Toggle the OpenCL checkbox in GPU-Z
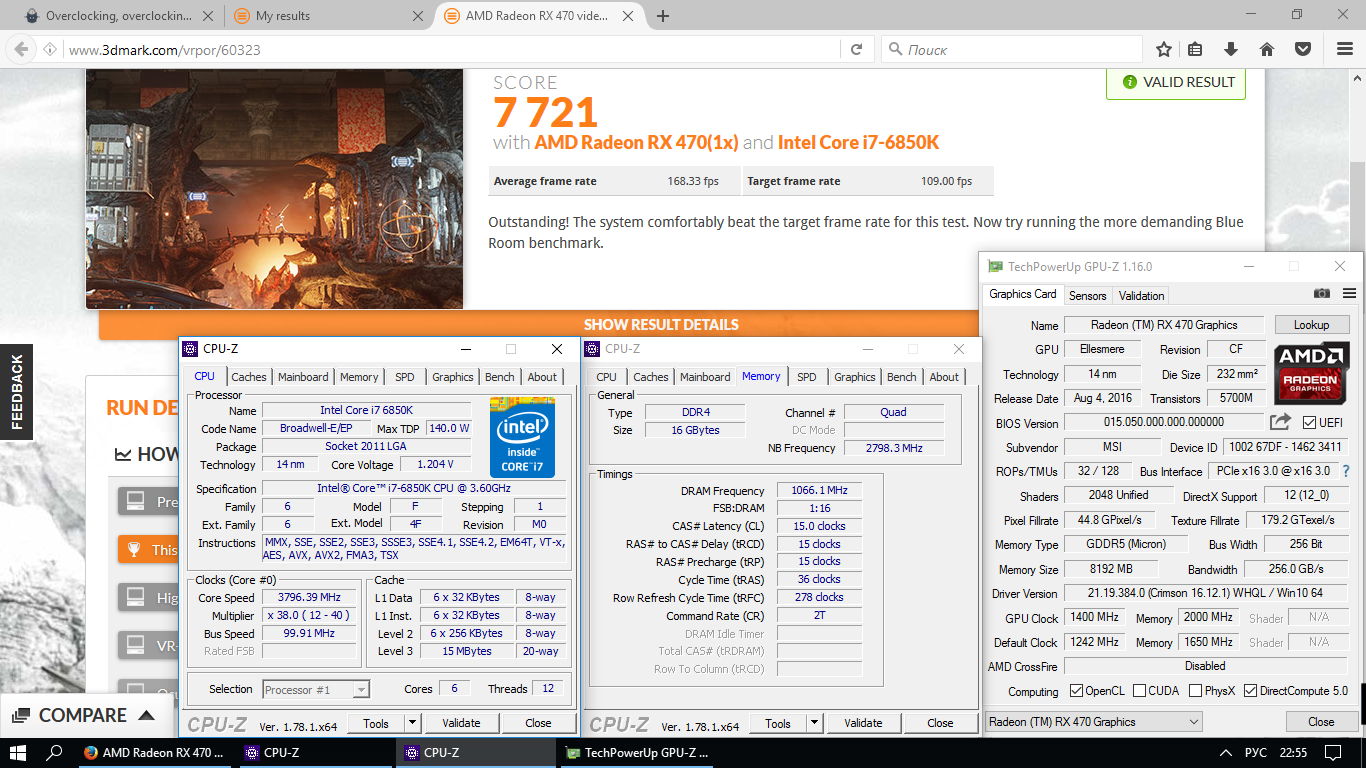 [1076, 691]
